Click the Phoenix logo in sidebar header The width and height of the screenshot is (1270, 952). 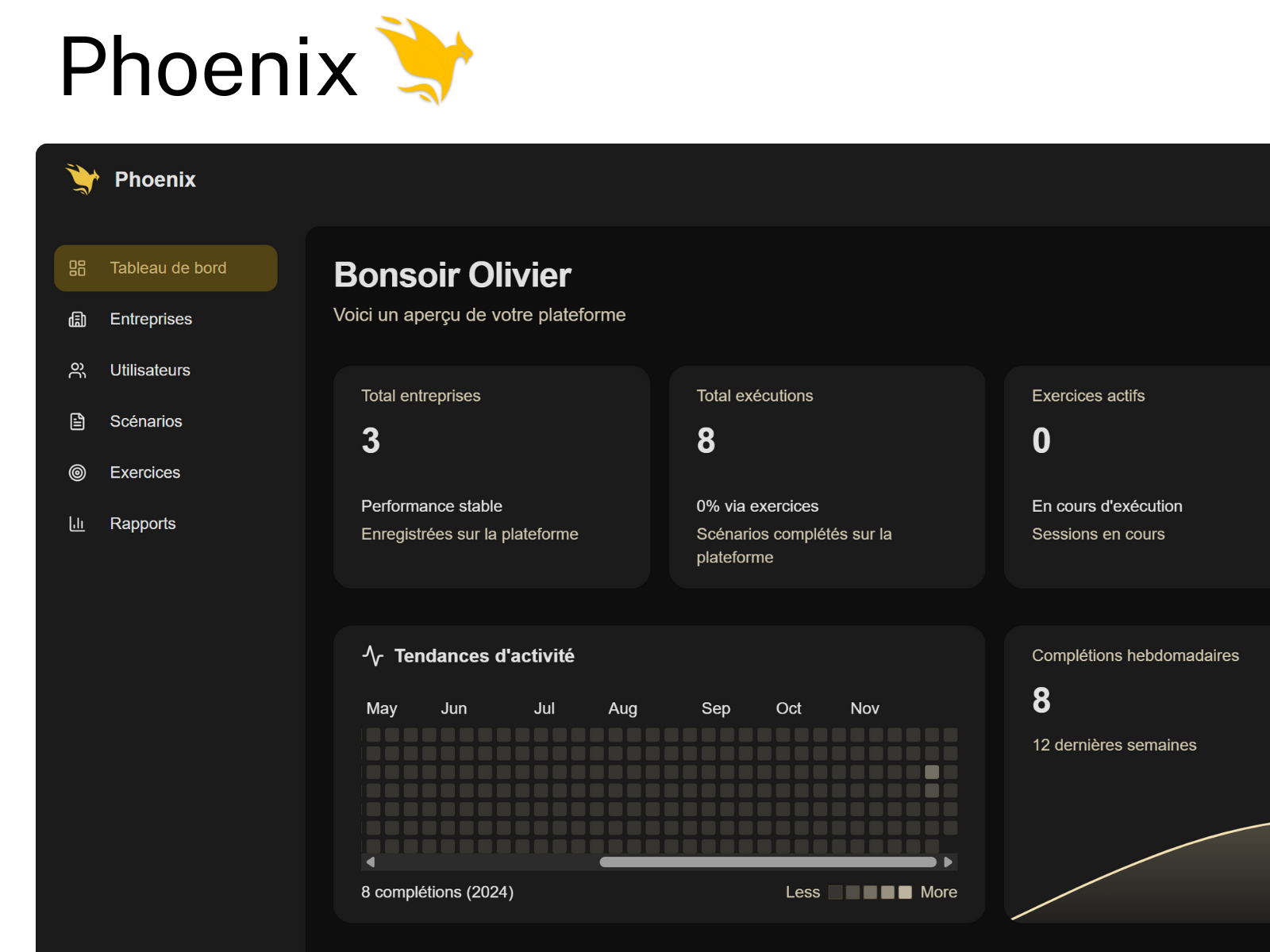click(83, 179)
